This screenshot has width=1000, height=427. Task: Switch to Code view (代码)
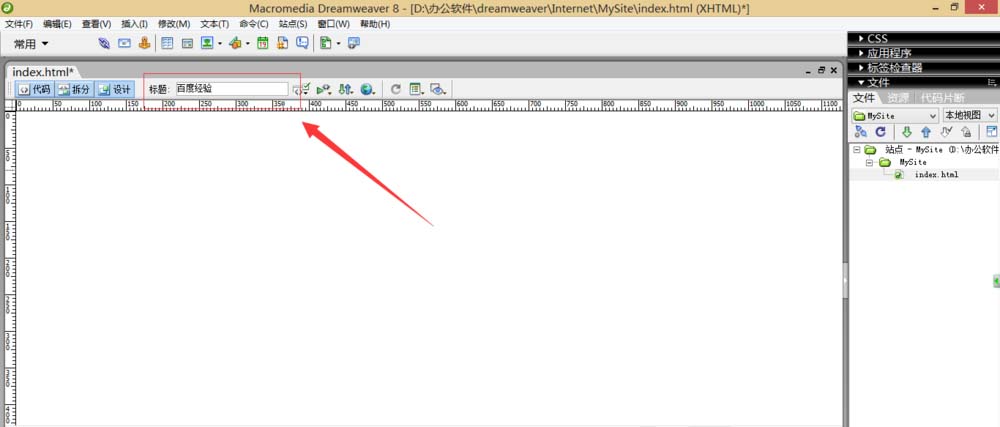click(34, 89)
